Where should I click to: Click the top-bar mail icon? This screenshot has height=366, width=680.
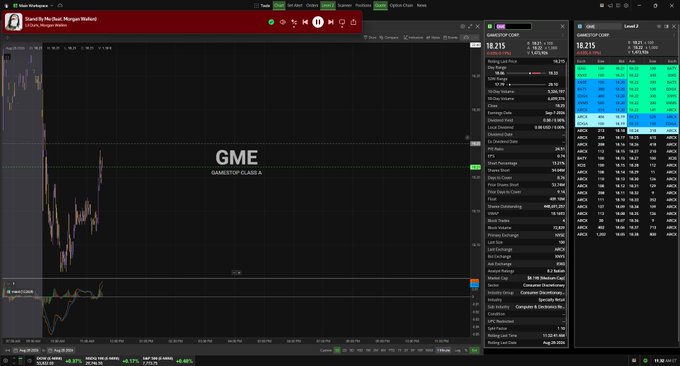point(602,6)
